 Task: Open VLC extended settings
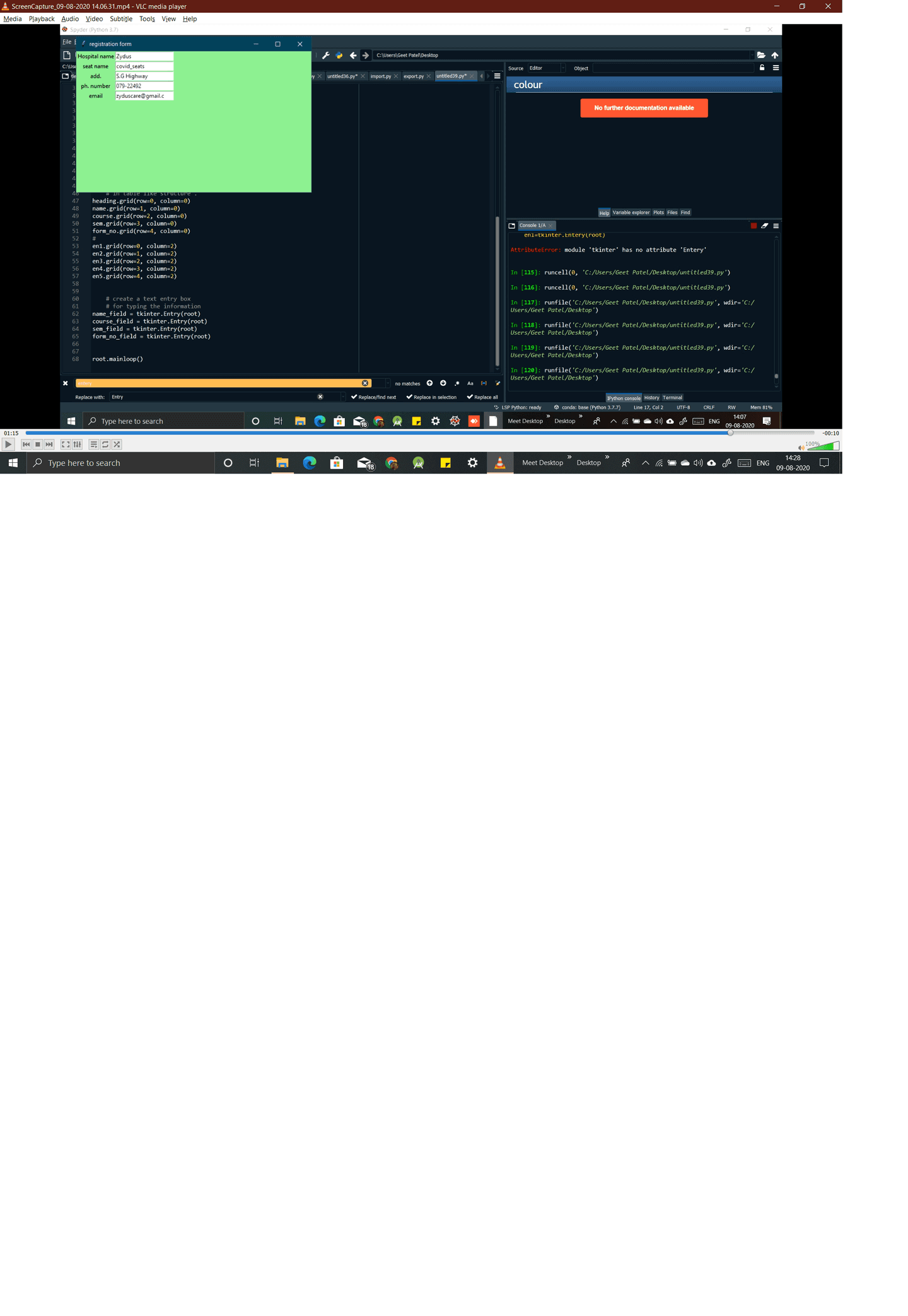(x=78, y=444)
